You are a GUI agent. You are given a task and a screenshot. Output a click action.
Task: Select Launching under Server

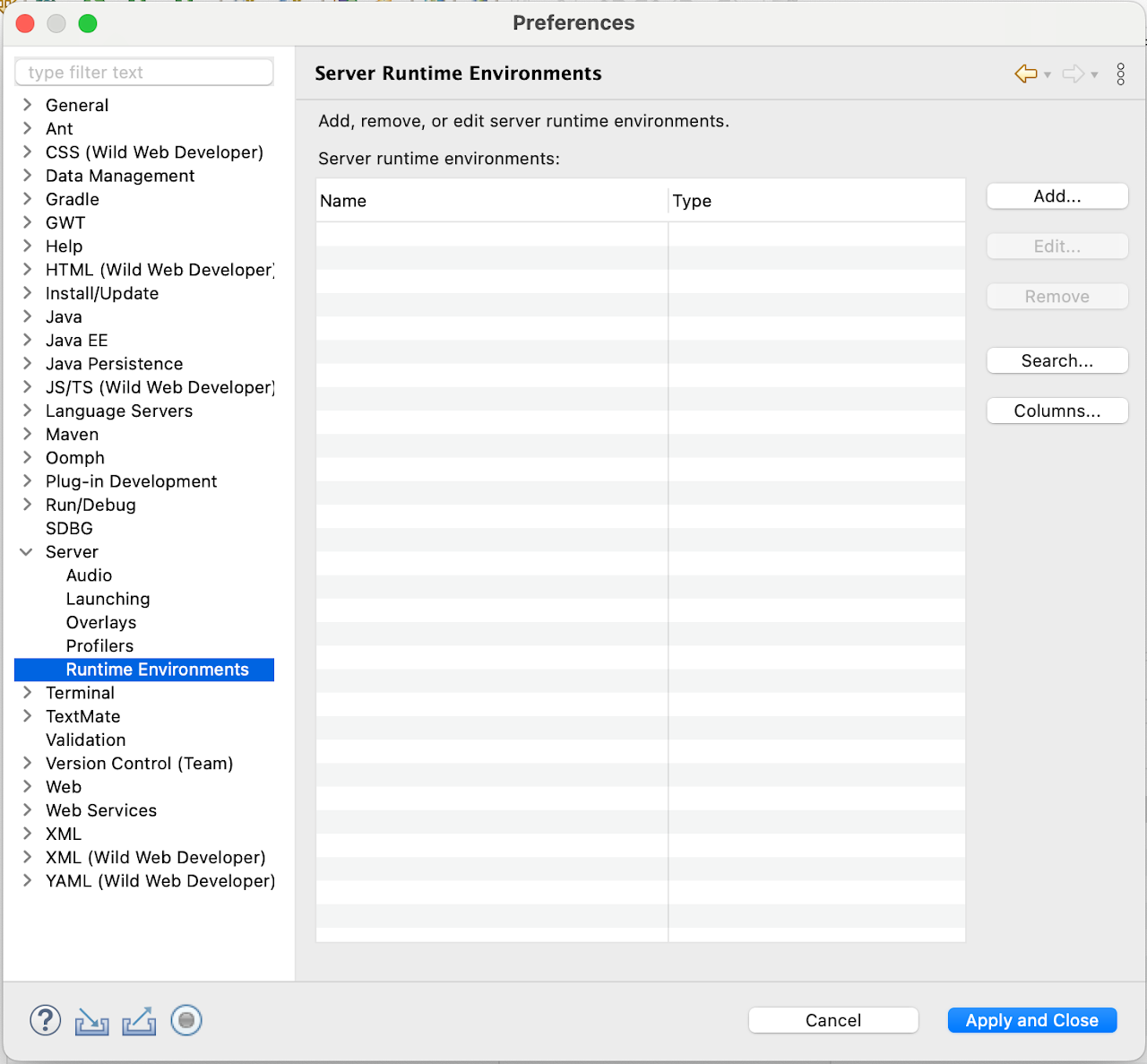click(x=108, y=599)
